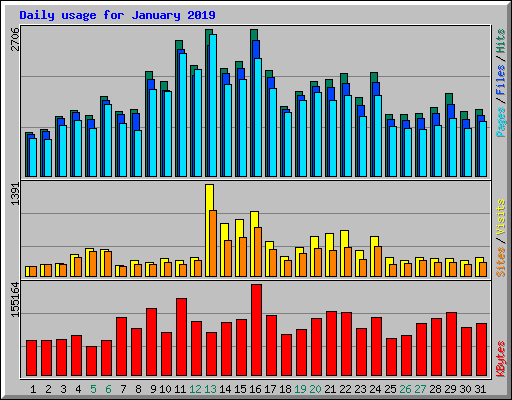Click day label 27 on the x-axis
This screenshot has height=400, width=512.
point(420,389)
